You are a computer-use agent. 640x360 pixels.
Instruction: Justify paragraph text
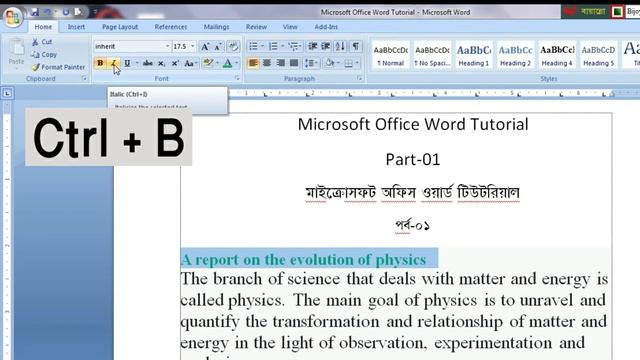[293, 63]
